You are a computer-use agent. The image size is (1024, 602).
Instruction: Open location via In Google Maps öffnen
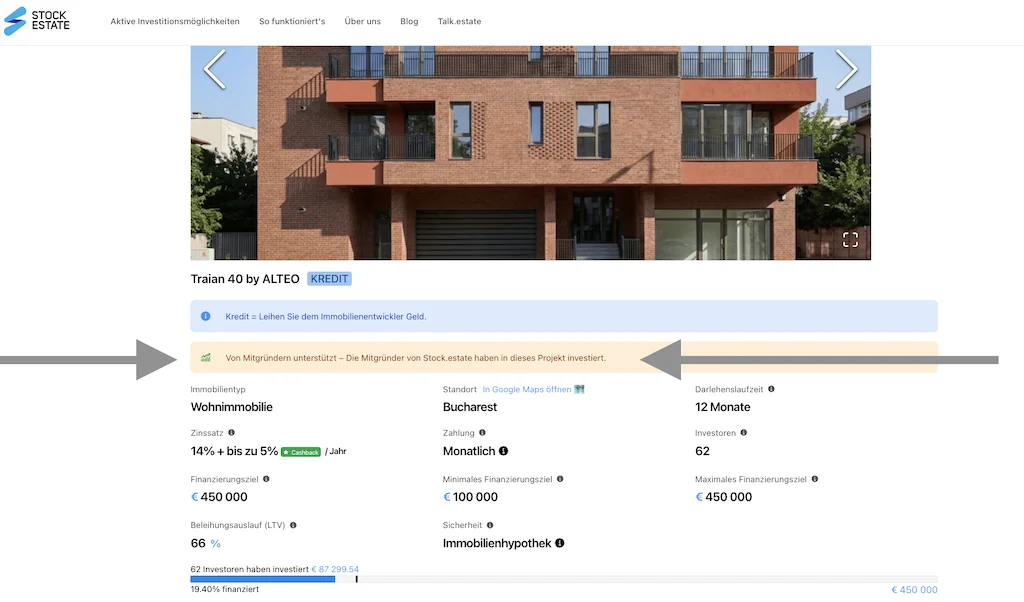tap(526, 389)
